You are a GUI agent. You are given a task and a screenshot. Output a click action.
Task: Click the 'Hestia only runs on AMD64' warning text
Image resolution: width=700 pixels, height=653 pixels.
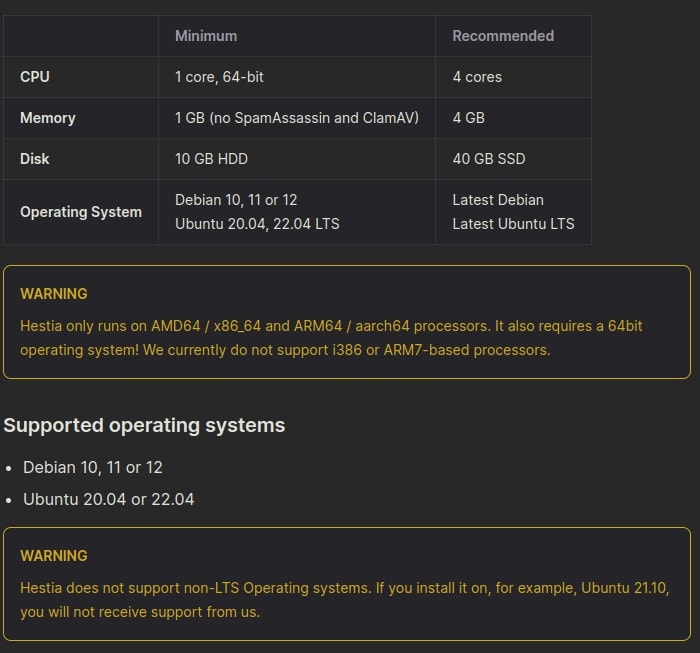pyautogui.click(x=331, y=338)
